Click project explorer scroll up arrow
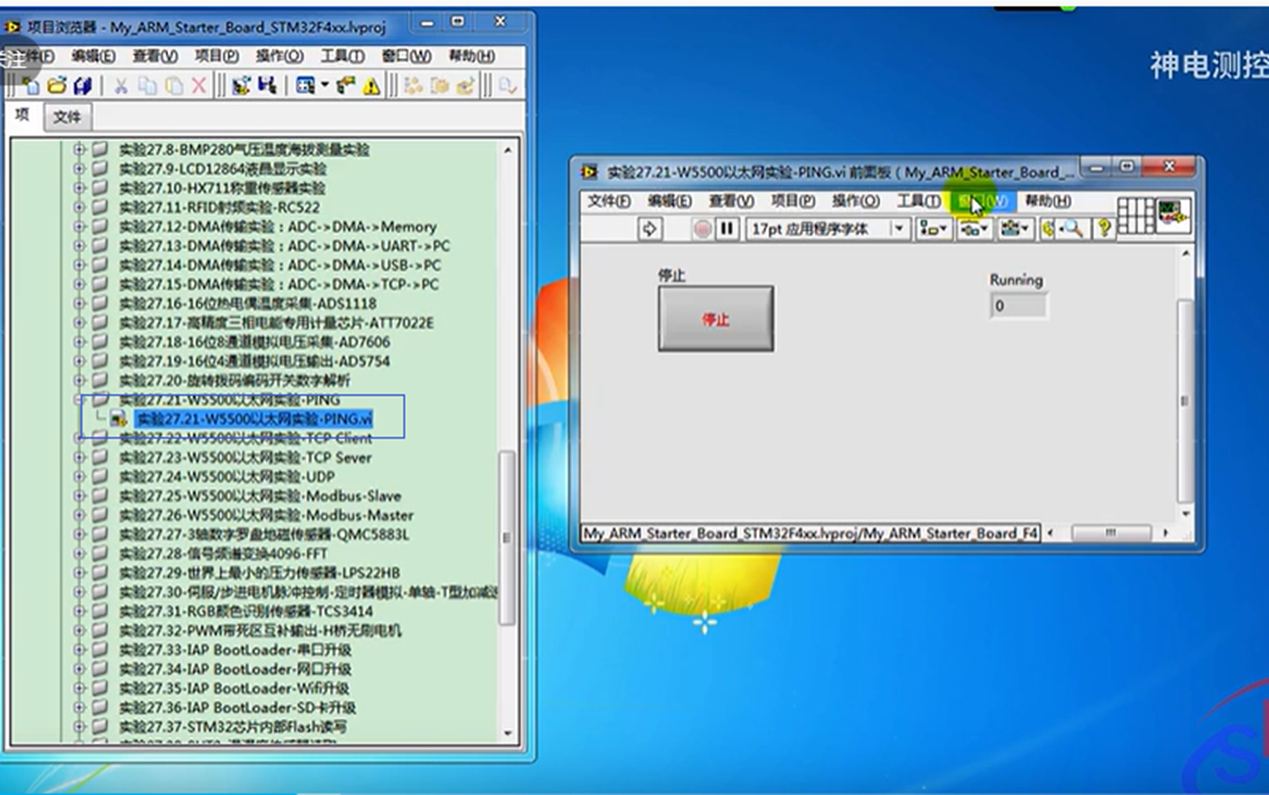This screenshot has width=1269, height=795. click(x=507, y=150)
